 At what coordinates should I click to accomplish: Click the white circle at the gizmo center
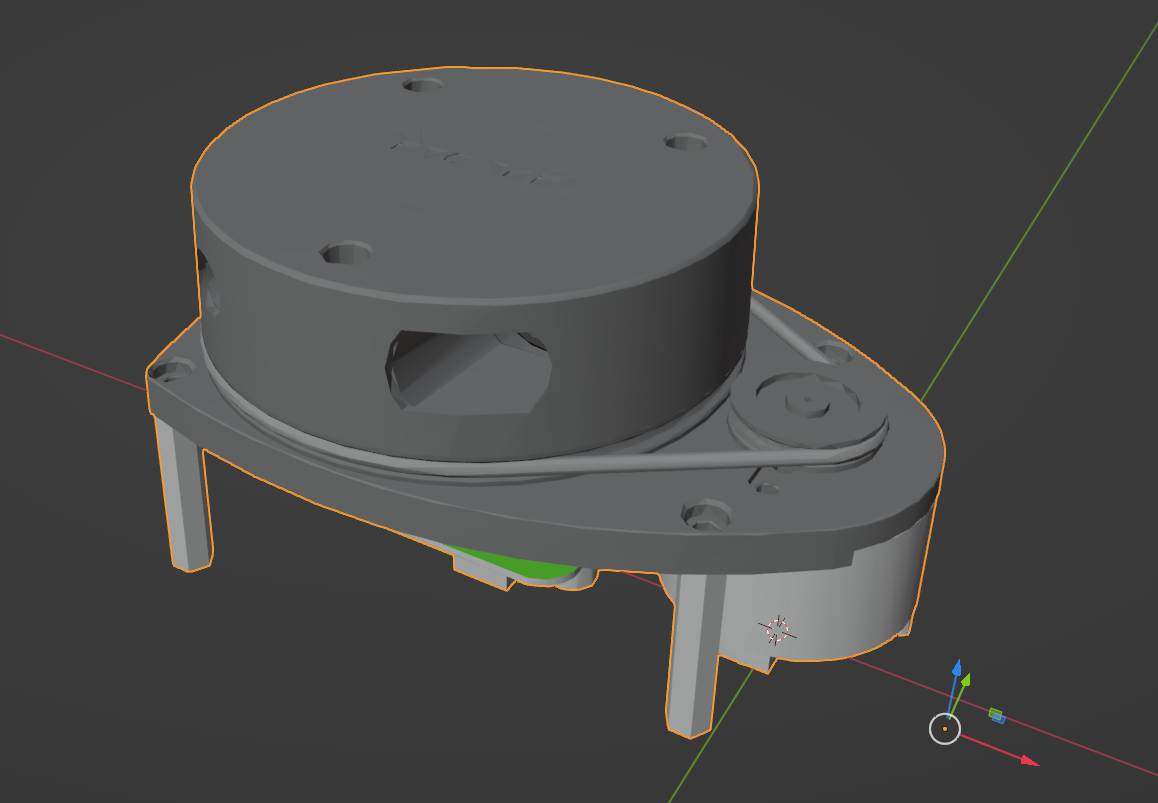(945, 729)
